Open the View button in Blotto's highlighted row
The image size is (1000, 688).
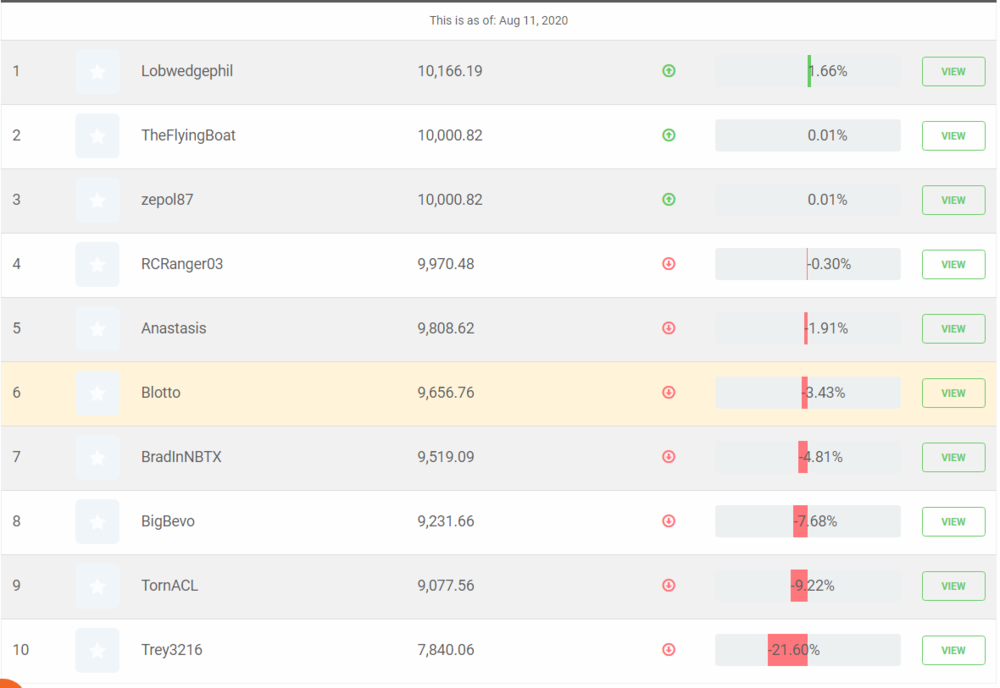click(953, 393)
